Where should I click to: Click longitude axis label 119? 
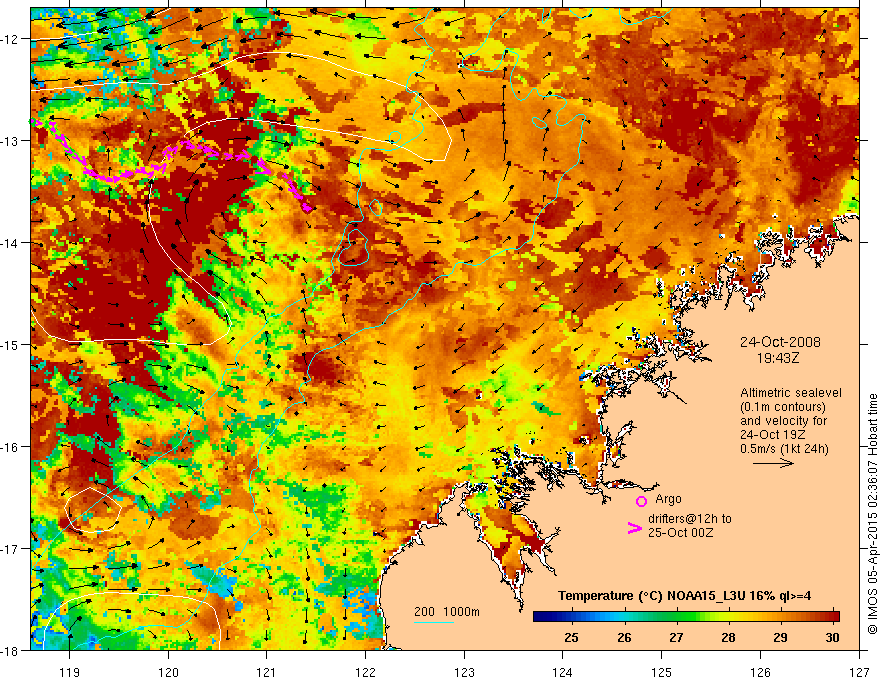point(70,672)
